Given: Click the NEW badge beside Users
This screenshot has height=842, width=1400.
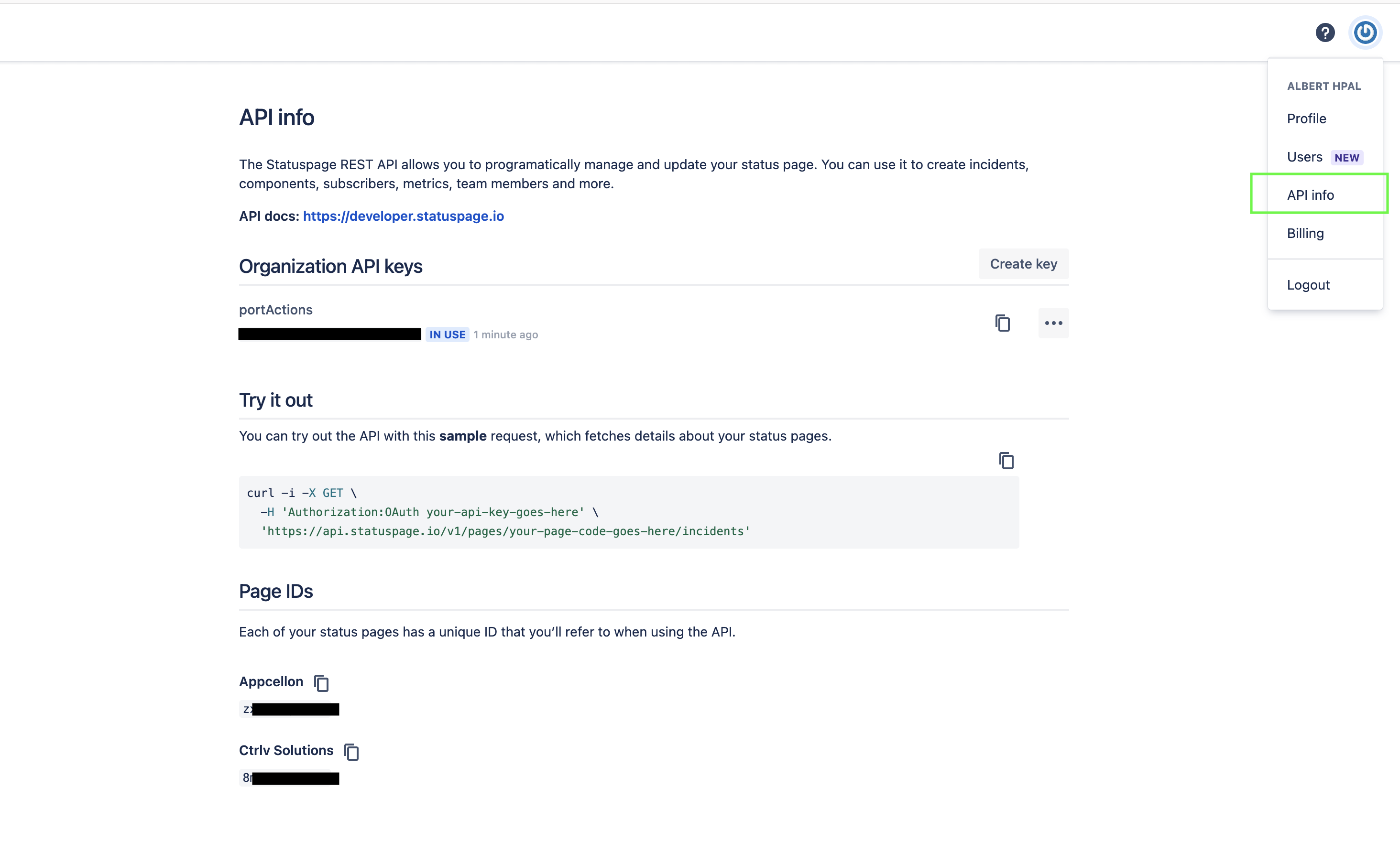Looking at the screenshot, I should point(1346,158).
